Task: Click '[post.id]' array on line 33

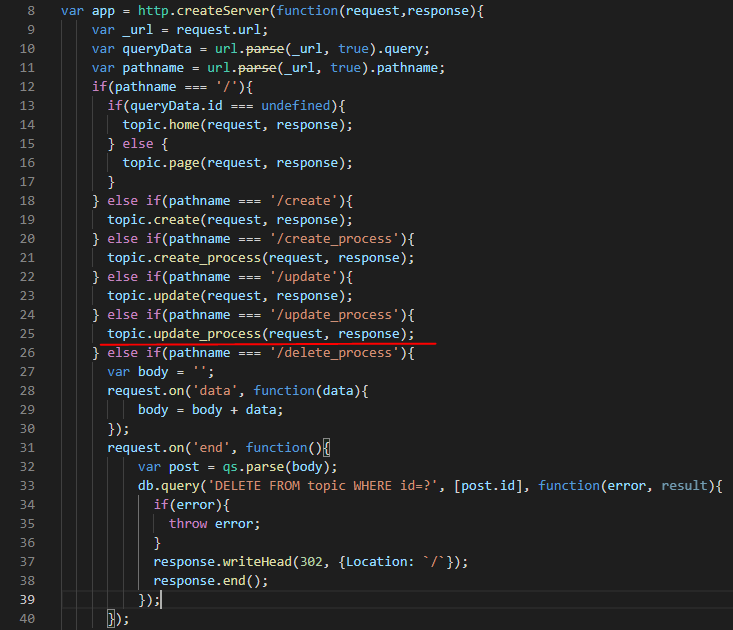Action: pyautogui.click(x=488, y=486)
